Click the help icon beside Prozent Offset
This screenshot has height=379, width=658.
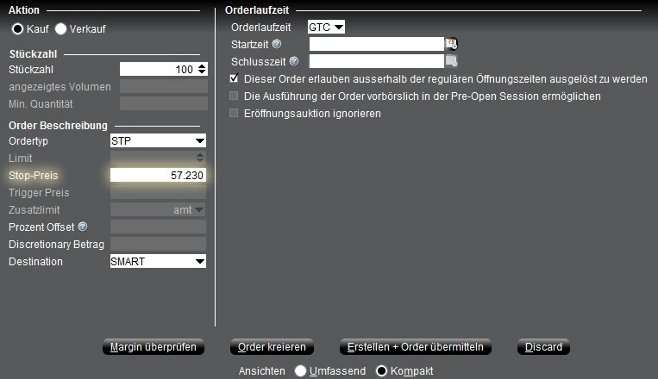[x=83, y=227]
